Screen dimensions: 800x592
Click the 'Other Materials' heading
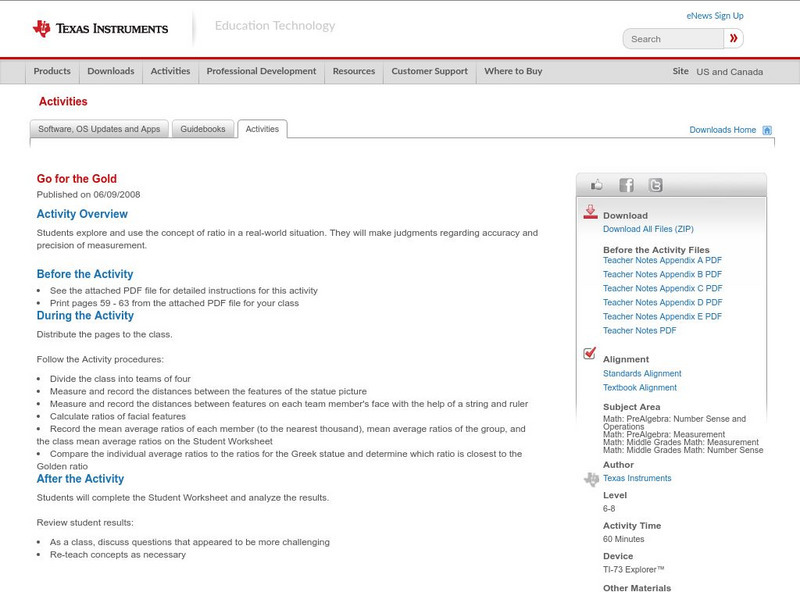click(637, 588)
